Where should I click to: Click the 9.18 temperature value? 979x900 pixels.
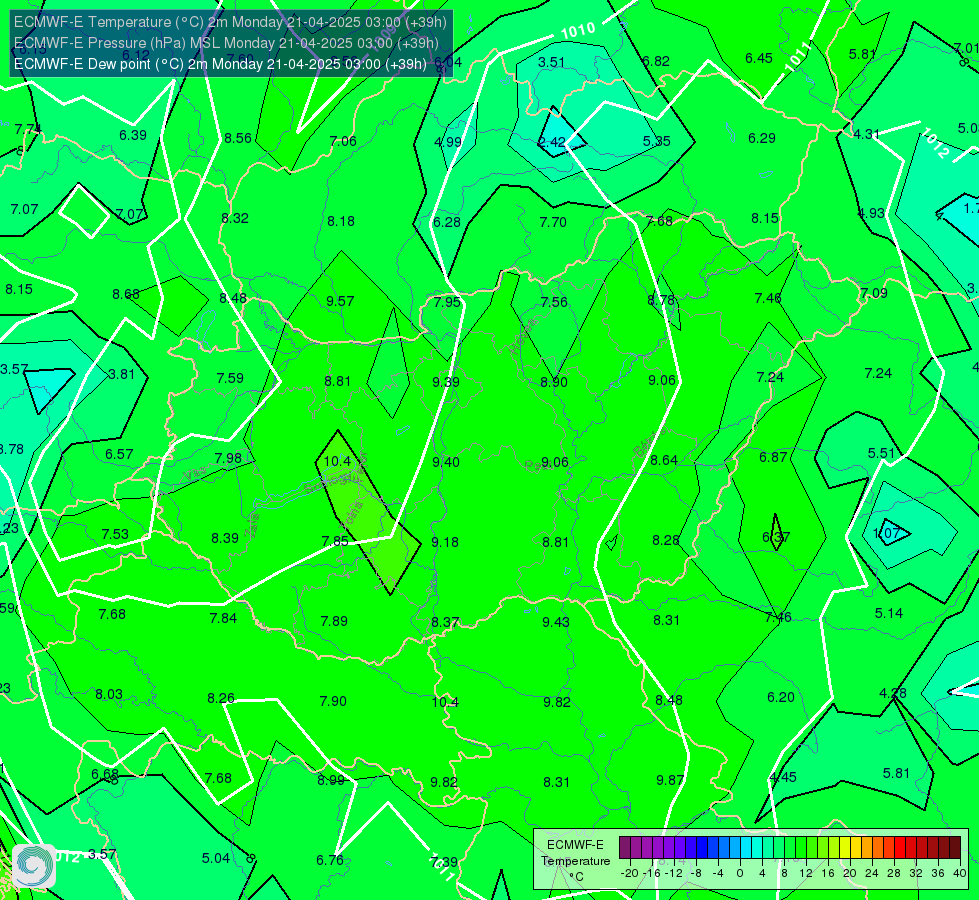tap(445, 542)
